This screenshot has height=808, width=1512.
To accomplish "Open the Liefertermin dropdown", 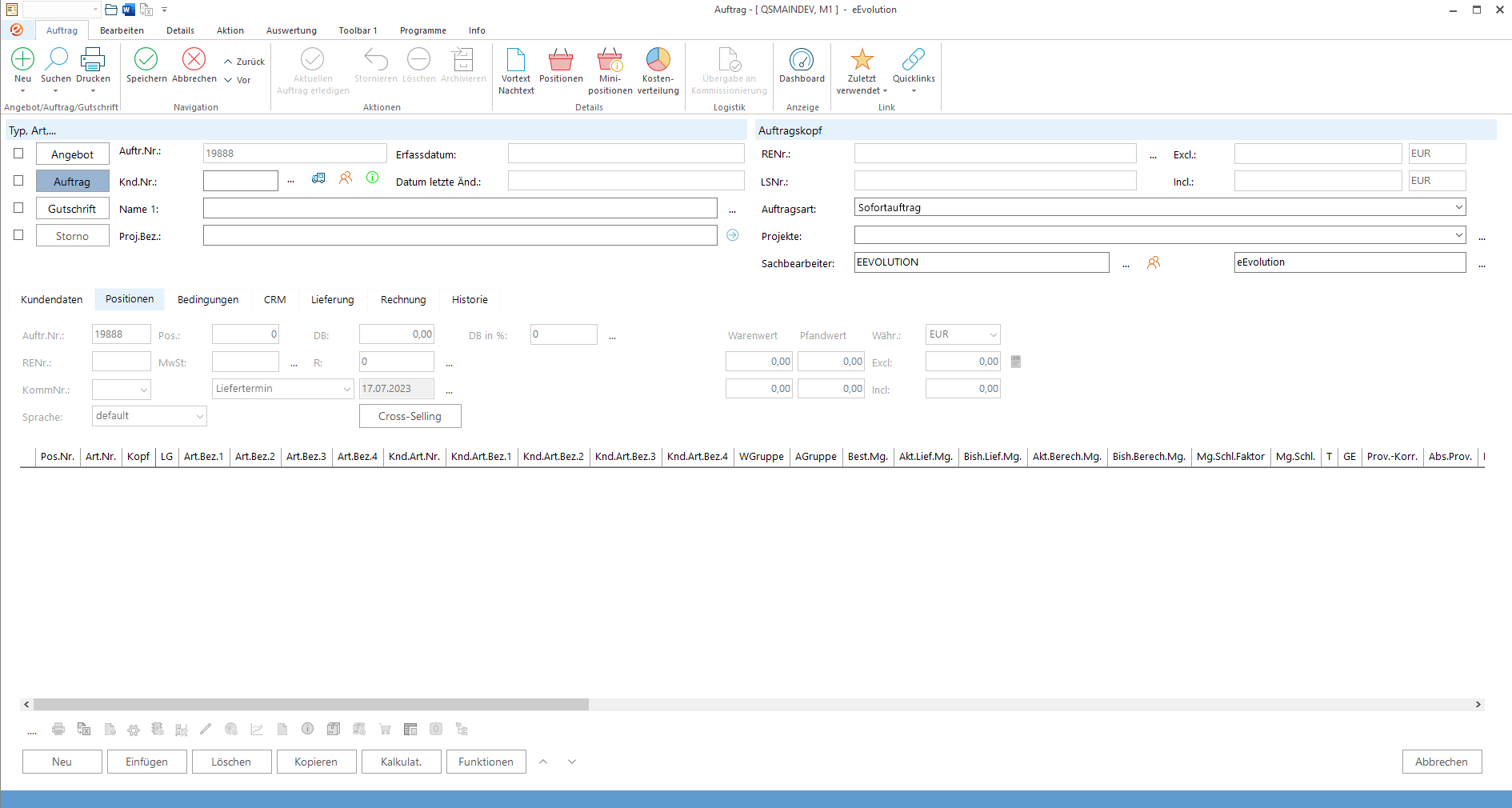I will coord(346,389).
